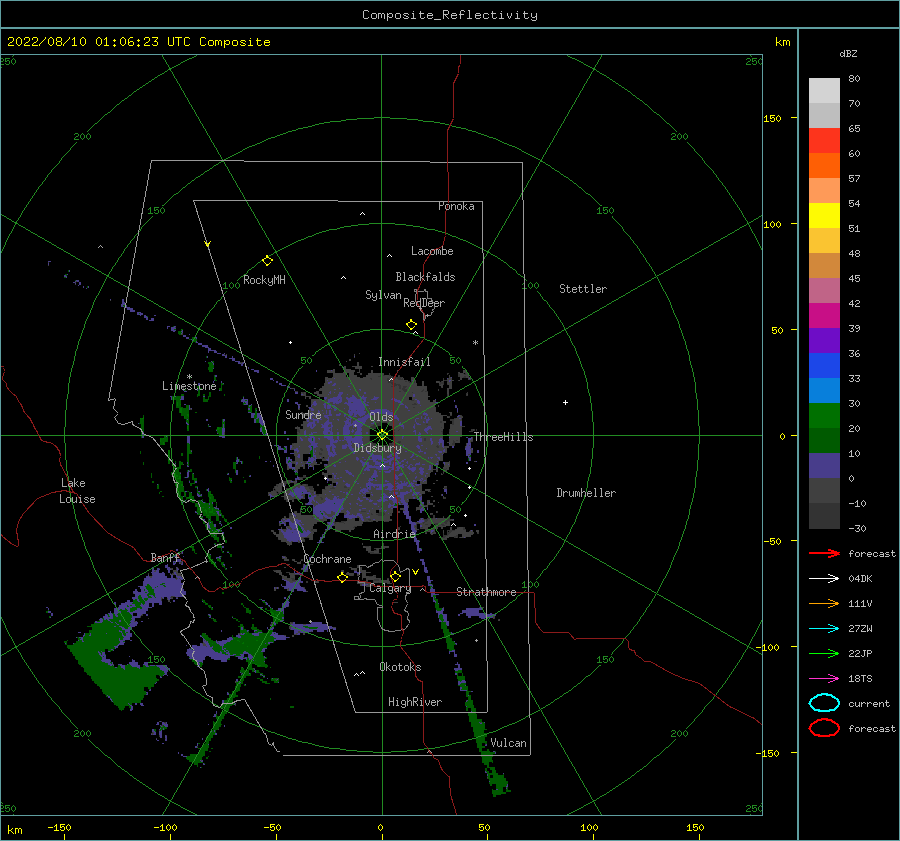Click the Drumheller city label

point(586,493)
